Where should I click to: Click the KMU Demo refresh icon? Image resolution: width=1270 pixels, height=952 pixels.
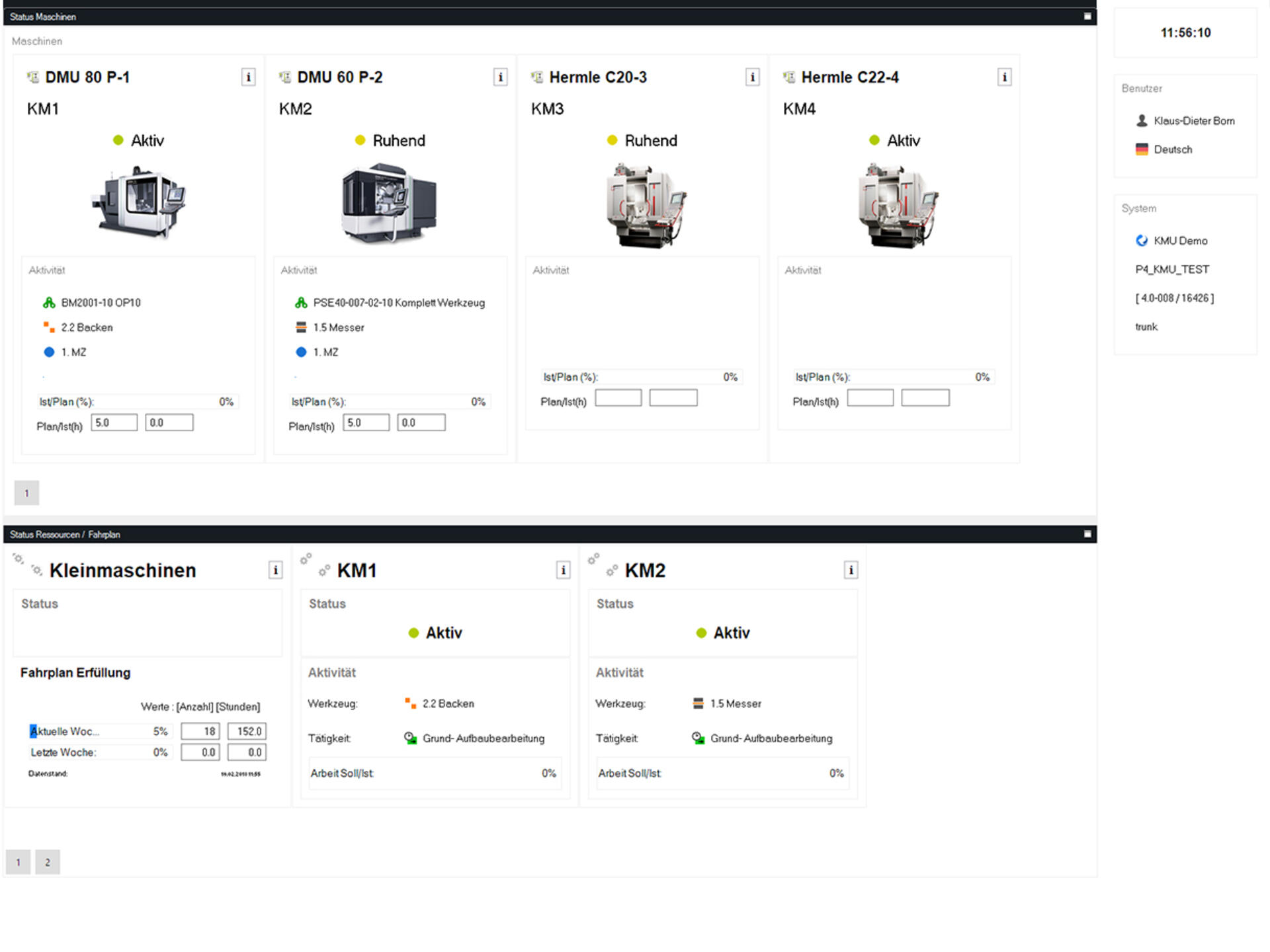click(1142, 241)
